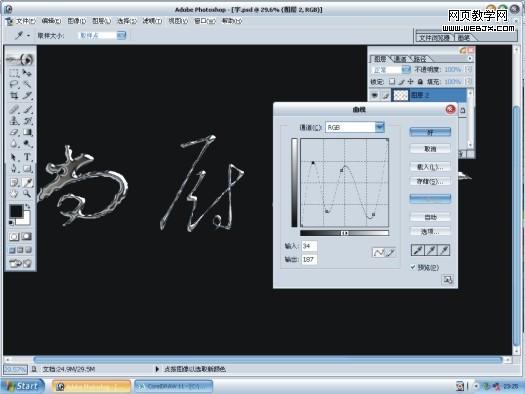The image size is (525, 394).
Task: Select the Blur tool
Action: (x=14, y=144)
